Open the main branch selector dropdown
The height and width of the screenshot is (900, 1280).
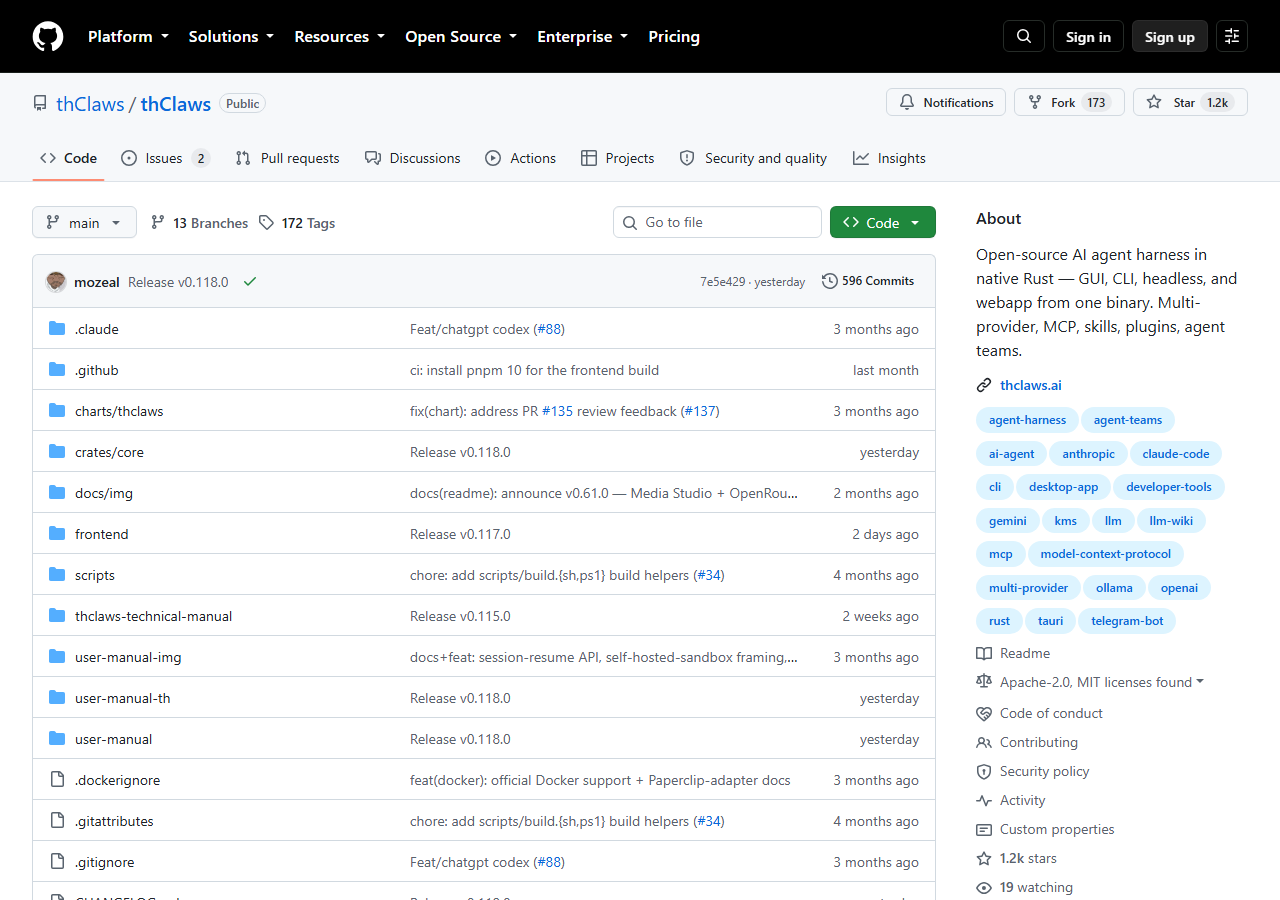tap(84, 222)
